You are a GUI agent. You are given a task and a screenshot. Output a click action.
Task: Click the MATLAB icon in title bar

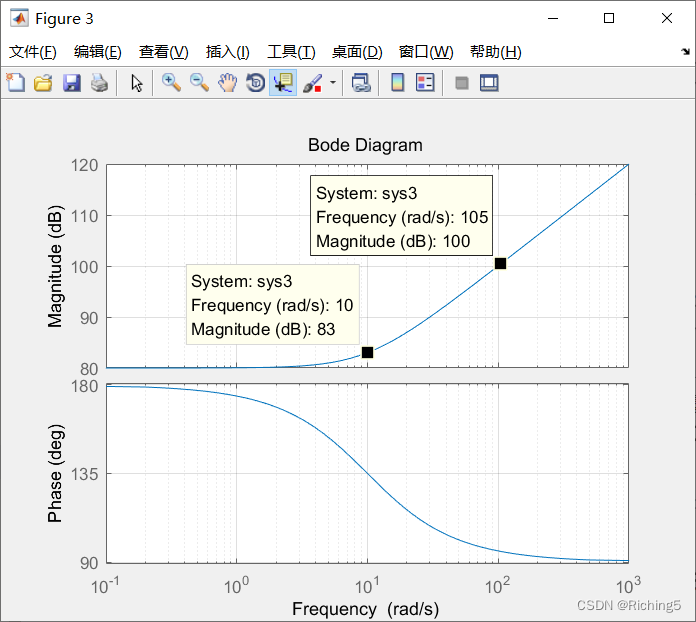point(20,18)
